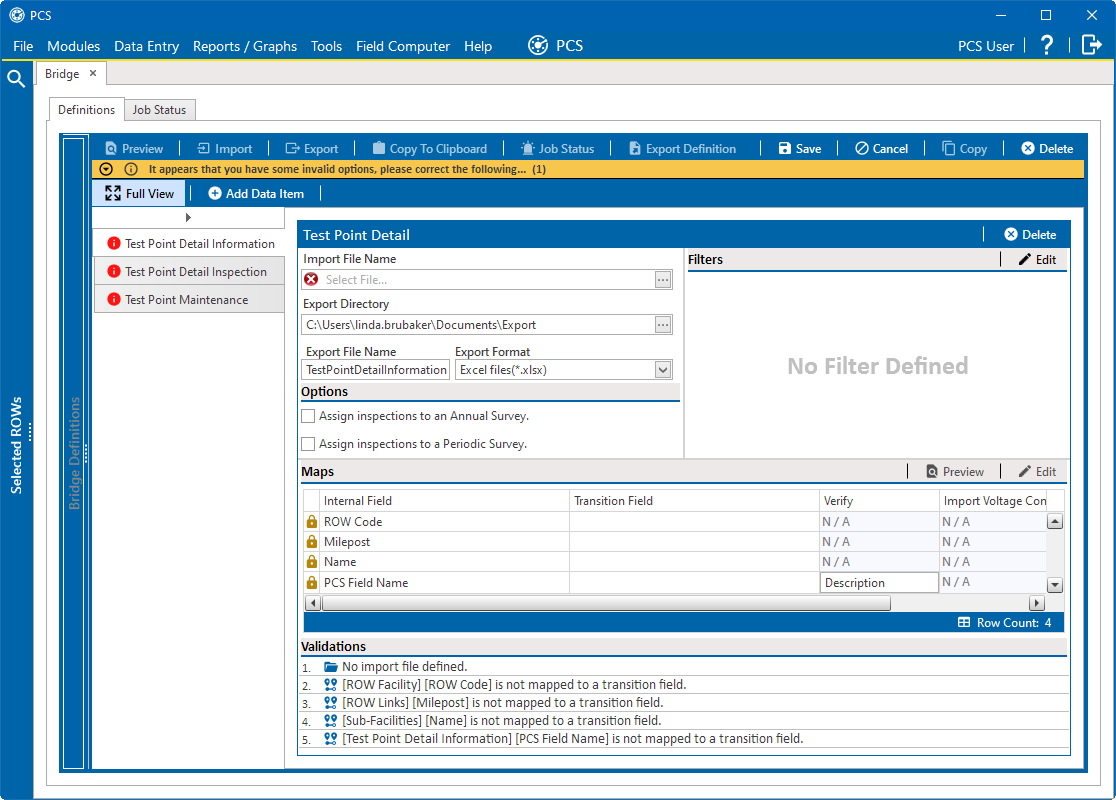Edit the Maps section
Viewport: 1116px width, 800px height.
(x=1037, y=471)
